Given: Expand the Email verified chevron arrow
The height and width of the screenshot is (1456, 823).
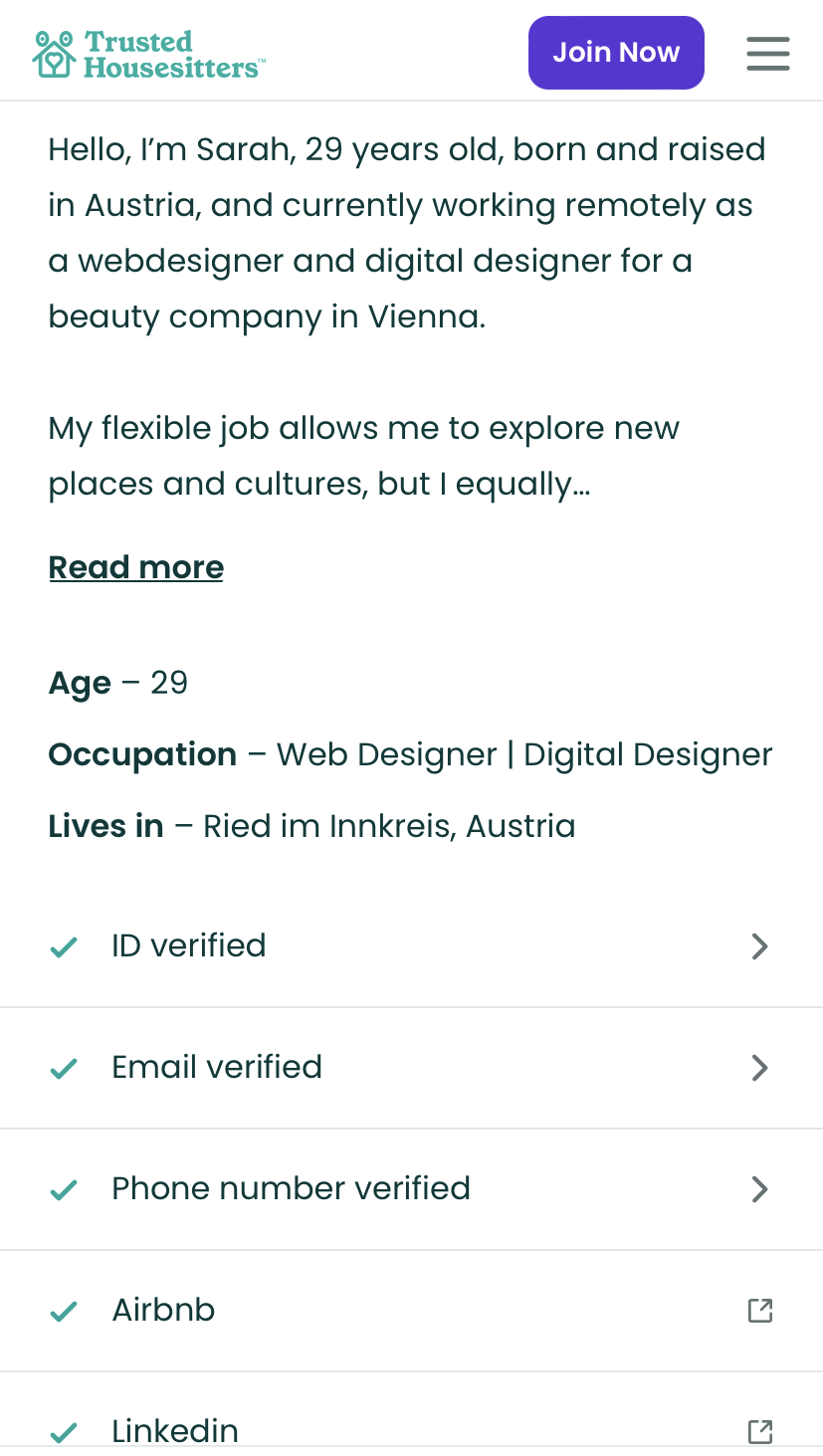Looking at the screenshot, I should click(x=760, y=1068).
